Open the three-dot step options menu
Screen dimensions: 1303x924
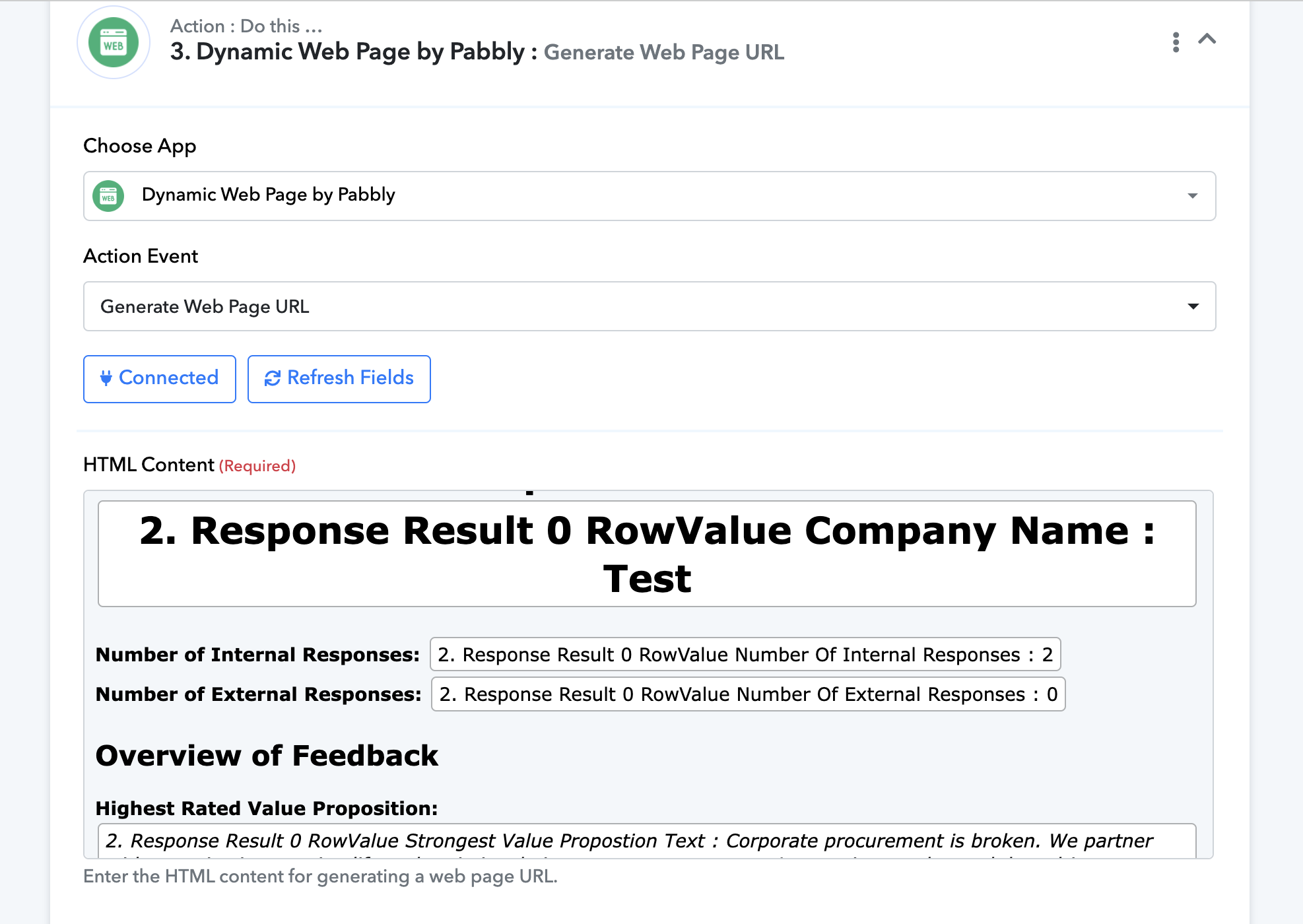[x=1176, y=42]
